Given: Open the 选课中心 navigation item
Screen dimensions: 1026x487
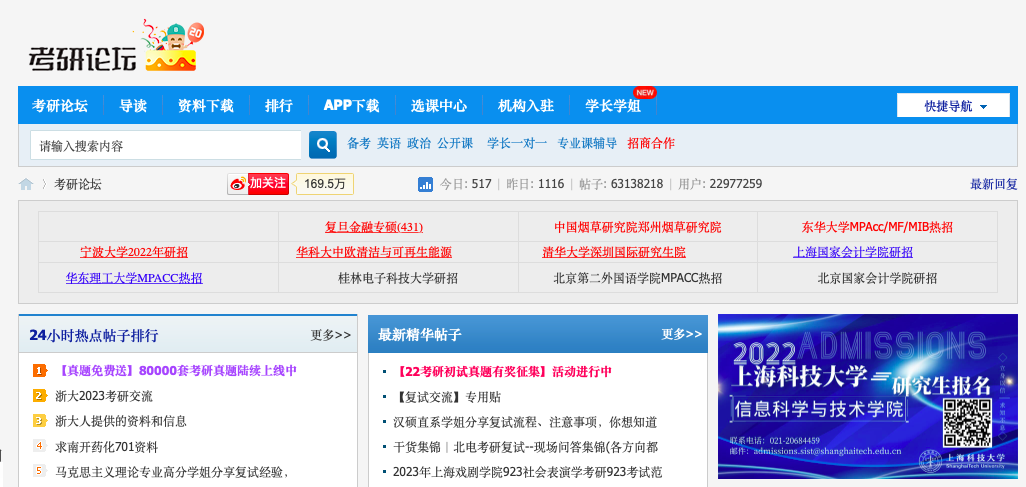Looking at the screenshot, I should [x=439, y=105].
